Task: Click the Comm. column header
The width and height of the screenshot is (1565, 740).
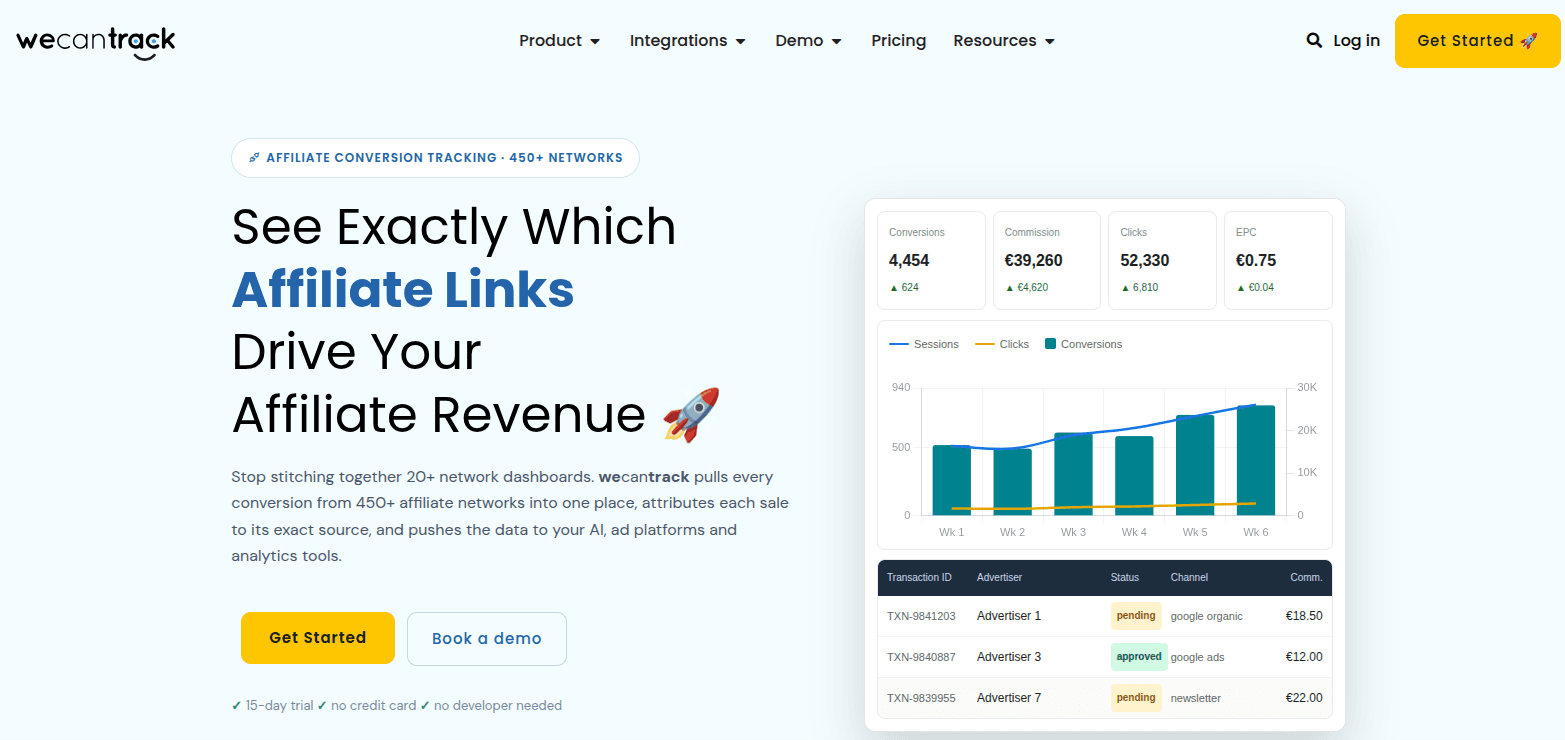Action: point(1306,577)
